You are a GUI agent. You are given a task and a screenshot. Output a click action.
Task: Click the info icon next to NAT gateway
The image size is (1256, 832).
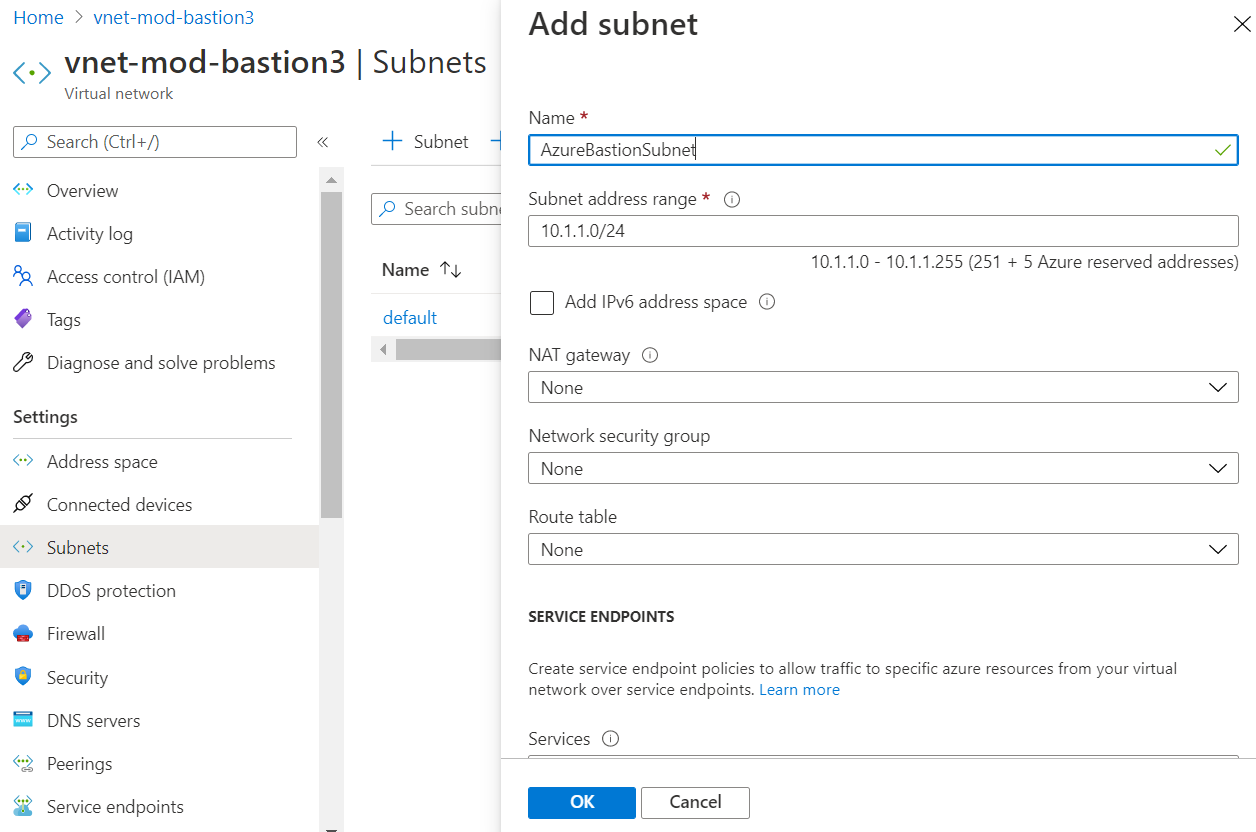(650, 354)
